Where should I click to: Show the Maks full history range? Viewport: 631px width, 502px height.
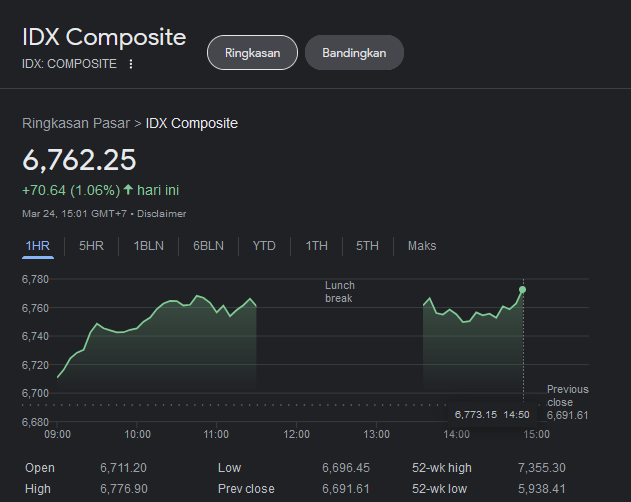pyautogui.click(x=422, y=246)
